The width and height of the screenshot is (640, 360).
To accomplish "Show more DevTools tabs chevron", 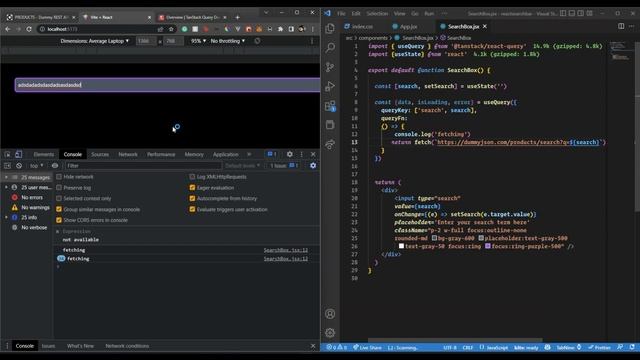I will pyautogui.click(x=249, y=154).
